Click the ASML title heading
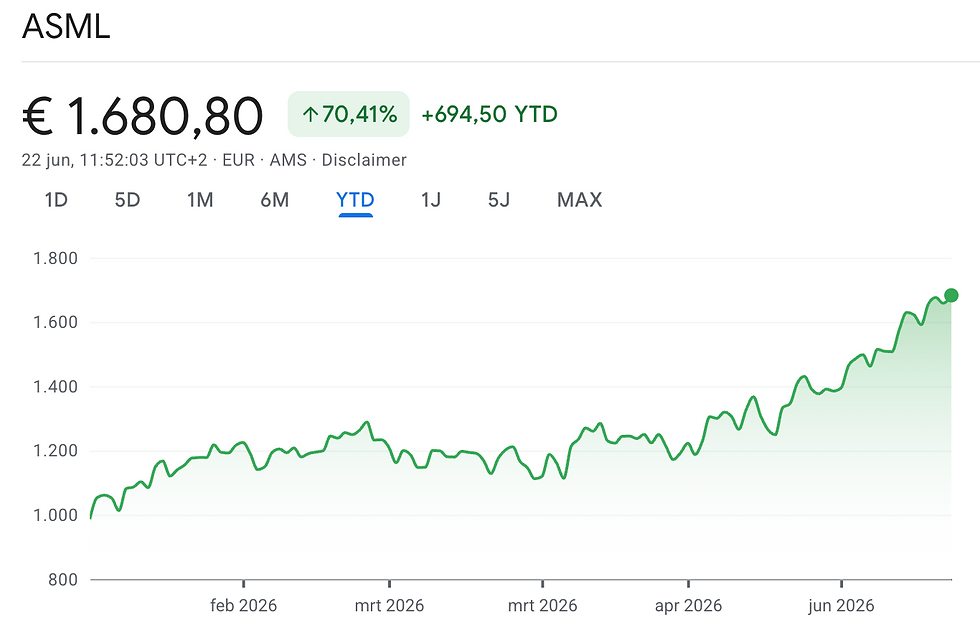980x630 pixels. [x=66, y=27]
